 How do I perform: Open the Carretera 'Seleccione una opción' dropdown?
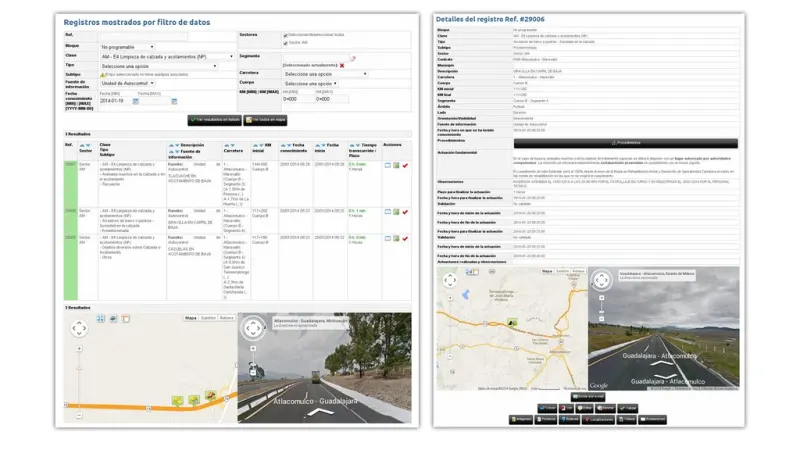(x=325, y=74)
